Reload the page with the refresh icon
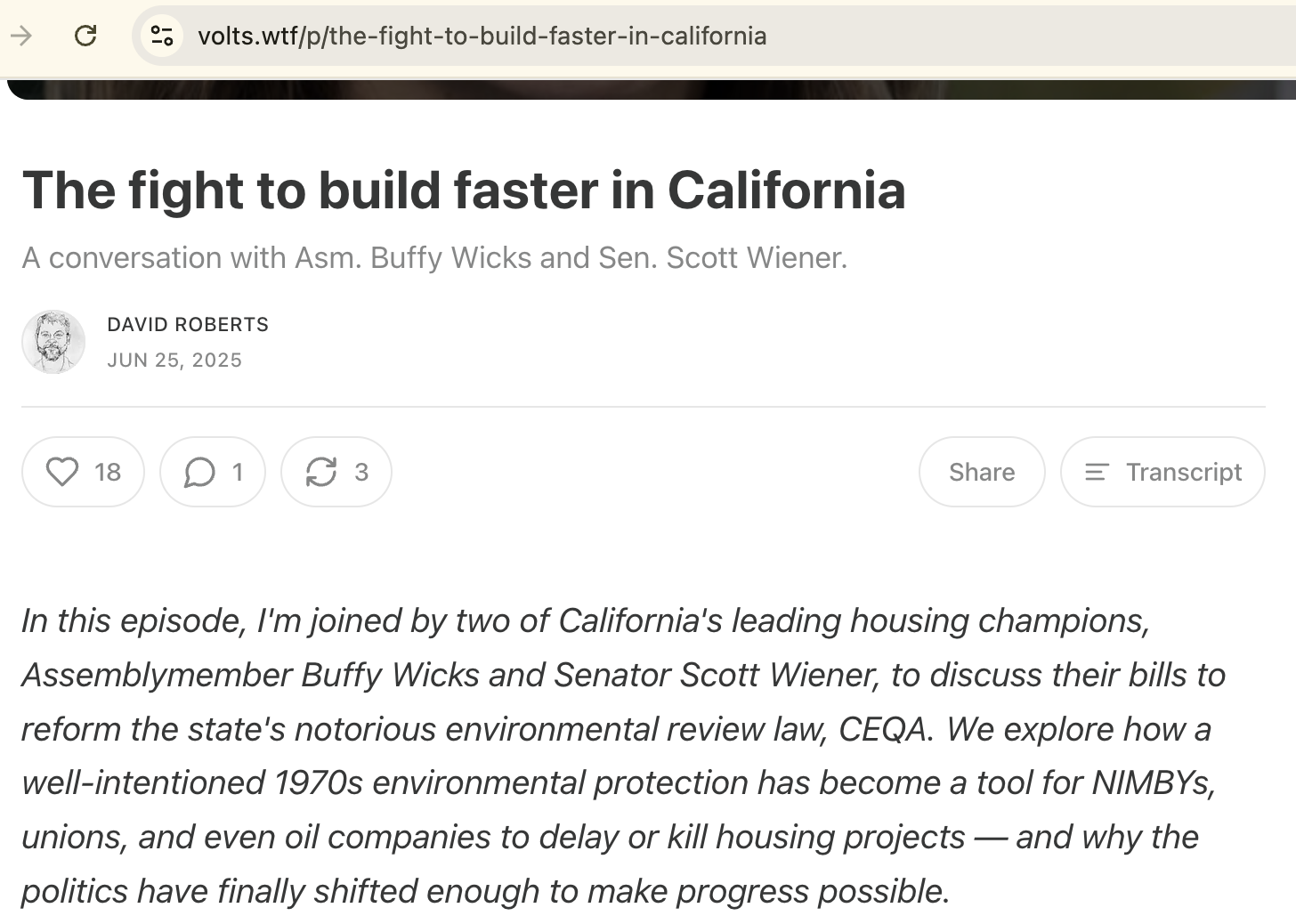Viewport: 1296px width, 924px height. [85, 36]
